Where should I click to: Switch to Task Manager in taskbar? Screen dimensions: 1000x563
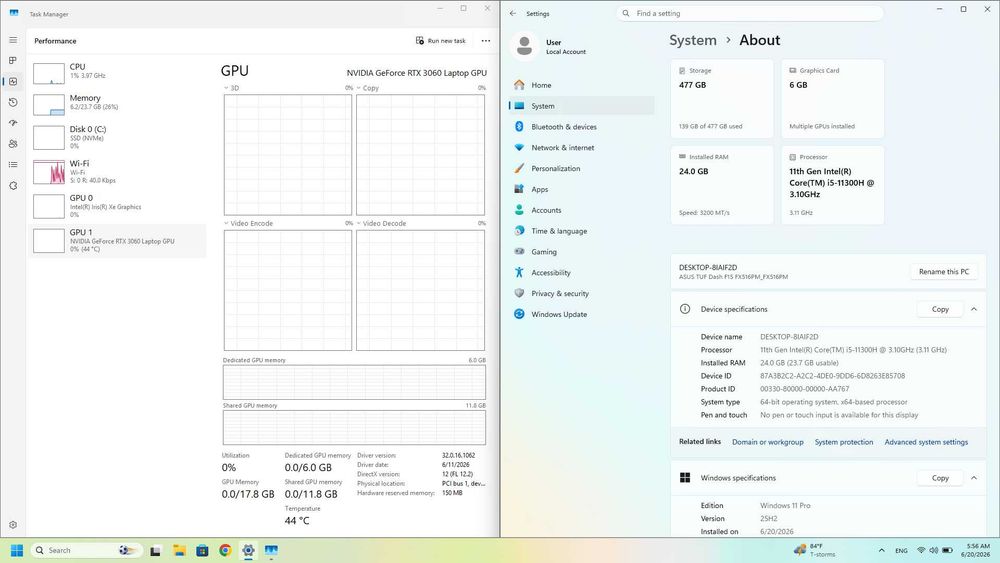point(271,551)
